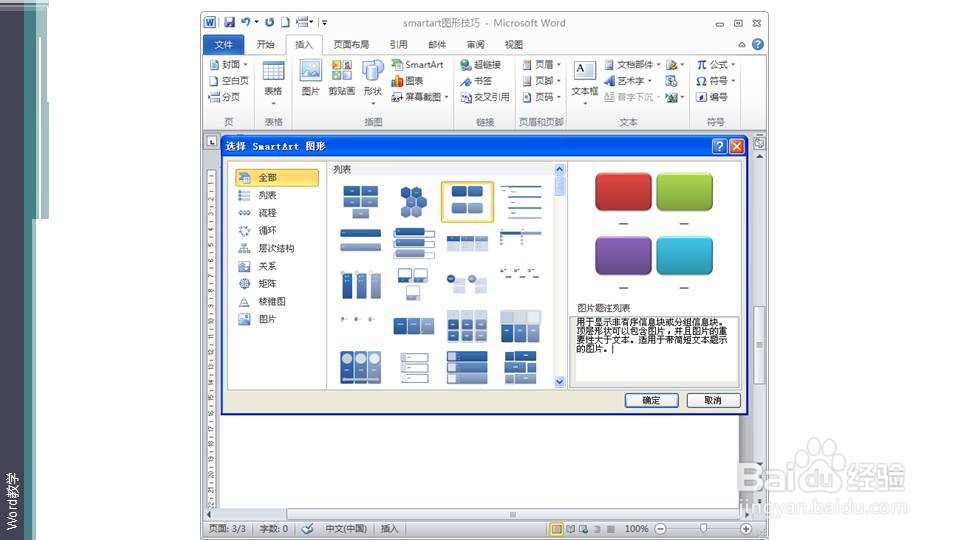Screen dimensions: 960x540
Task: Insert 编号 Number from ribbon
Action: (712, 97)
